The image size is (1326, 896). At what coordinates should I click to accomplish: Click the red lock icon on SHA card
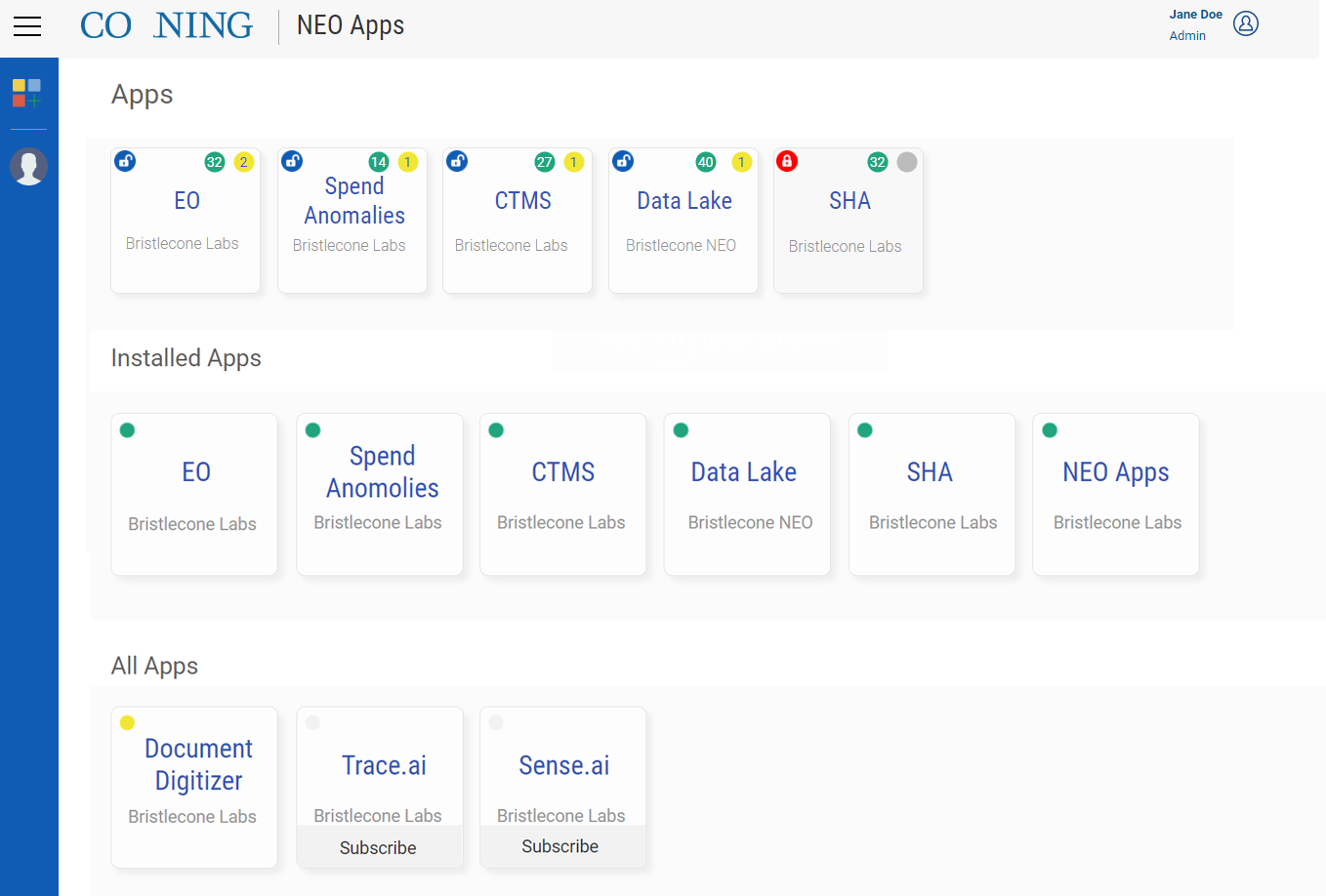[x=787, y=161]
